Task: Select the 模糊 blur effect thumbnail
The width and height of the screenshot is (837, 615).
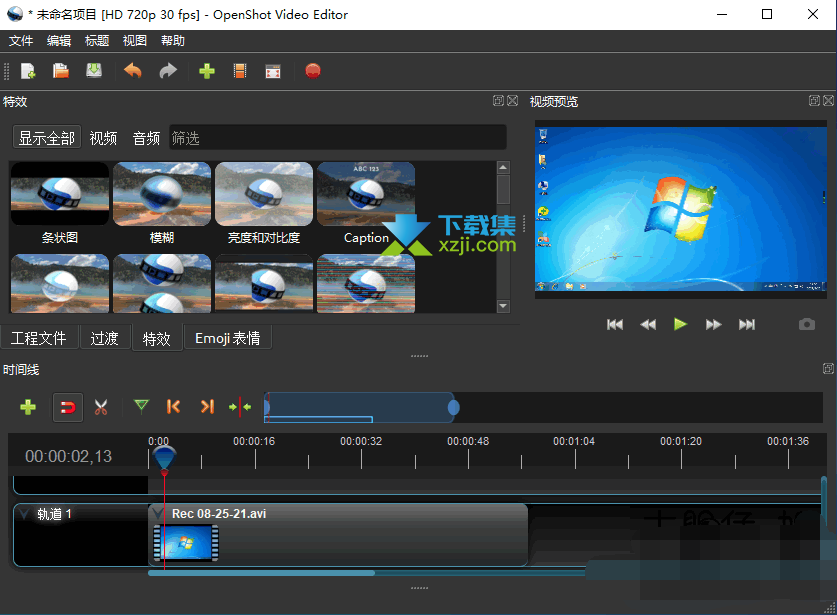Action: pos(162,193)
